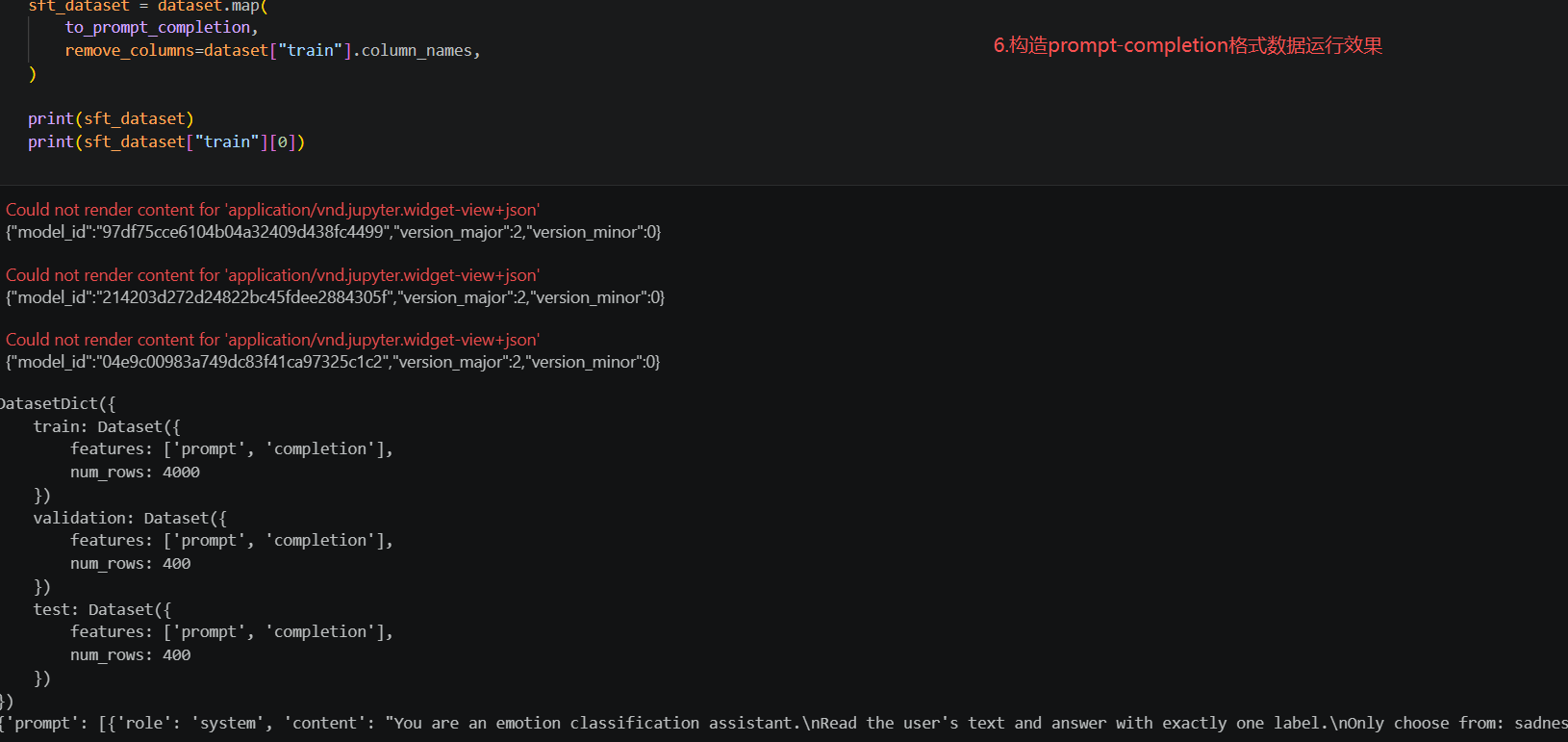Select the model_id 97df75cce6104b04a32409d438fc4499 output line
The width and height of the screenshot is (1568, 742).
(x=333, y=232)
